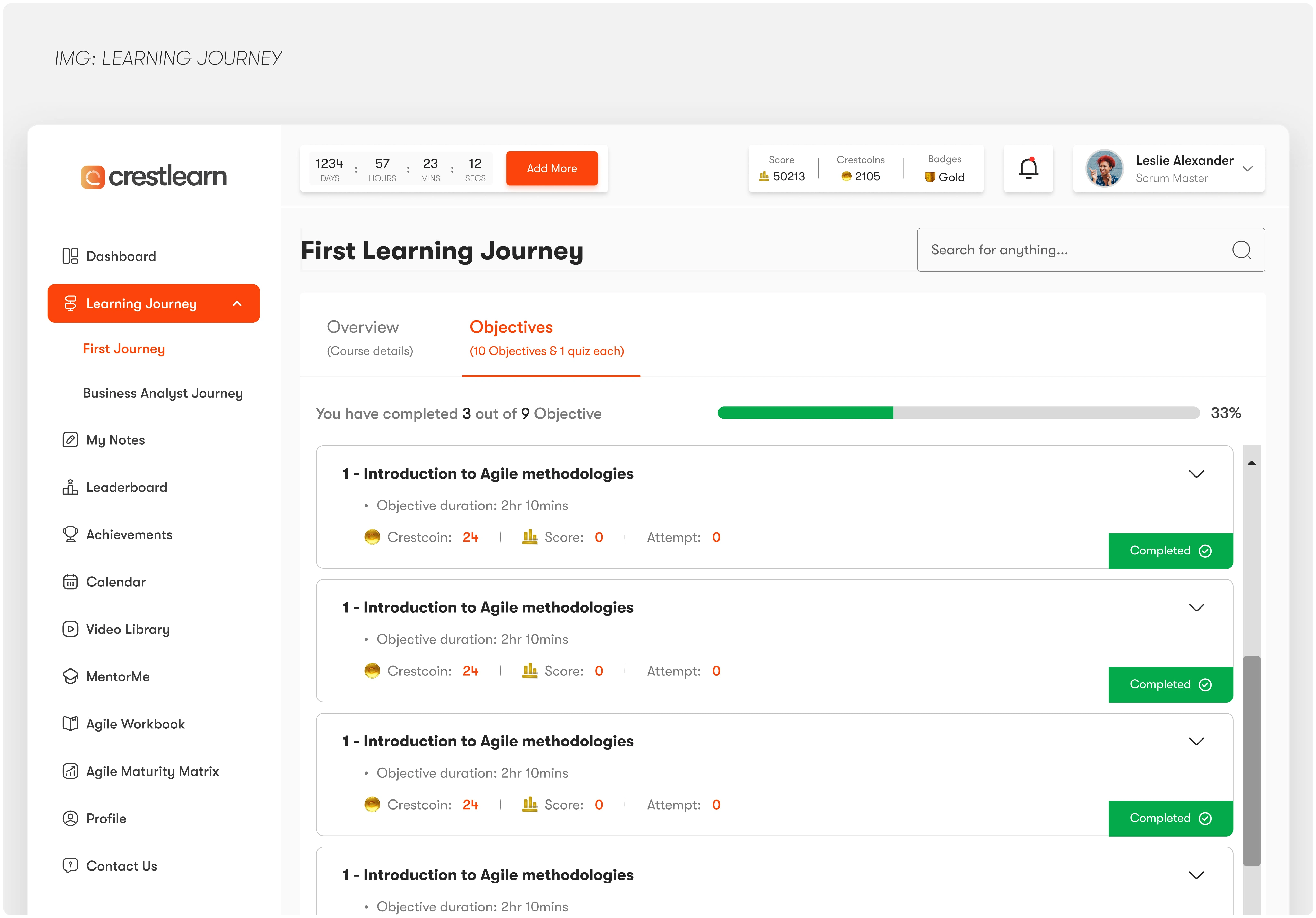Expand the fourth Introduction to Agile objective
1316x918 pixels.
click(x=1196, y=875)
